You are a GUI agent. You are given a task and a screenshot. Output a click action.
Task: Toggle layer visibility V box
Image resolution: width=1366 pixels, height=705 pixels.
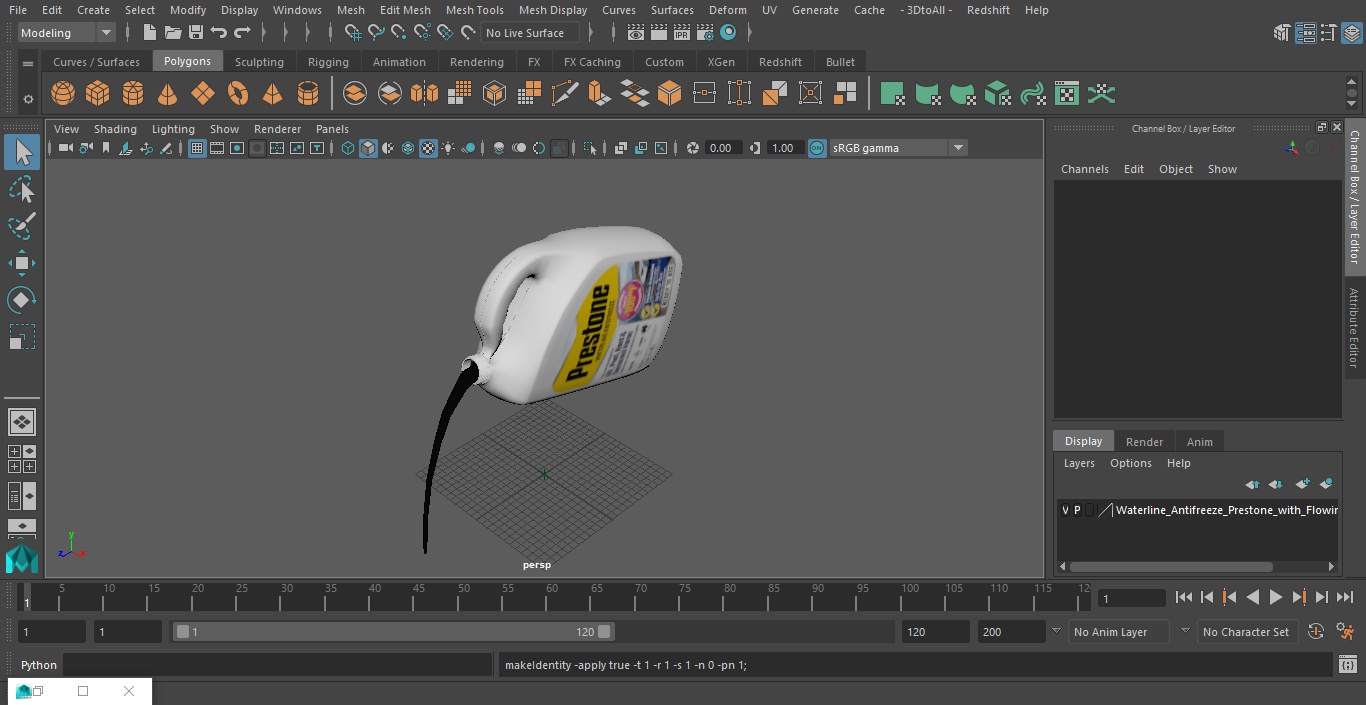point(1065,510)
